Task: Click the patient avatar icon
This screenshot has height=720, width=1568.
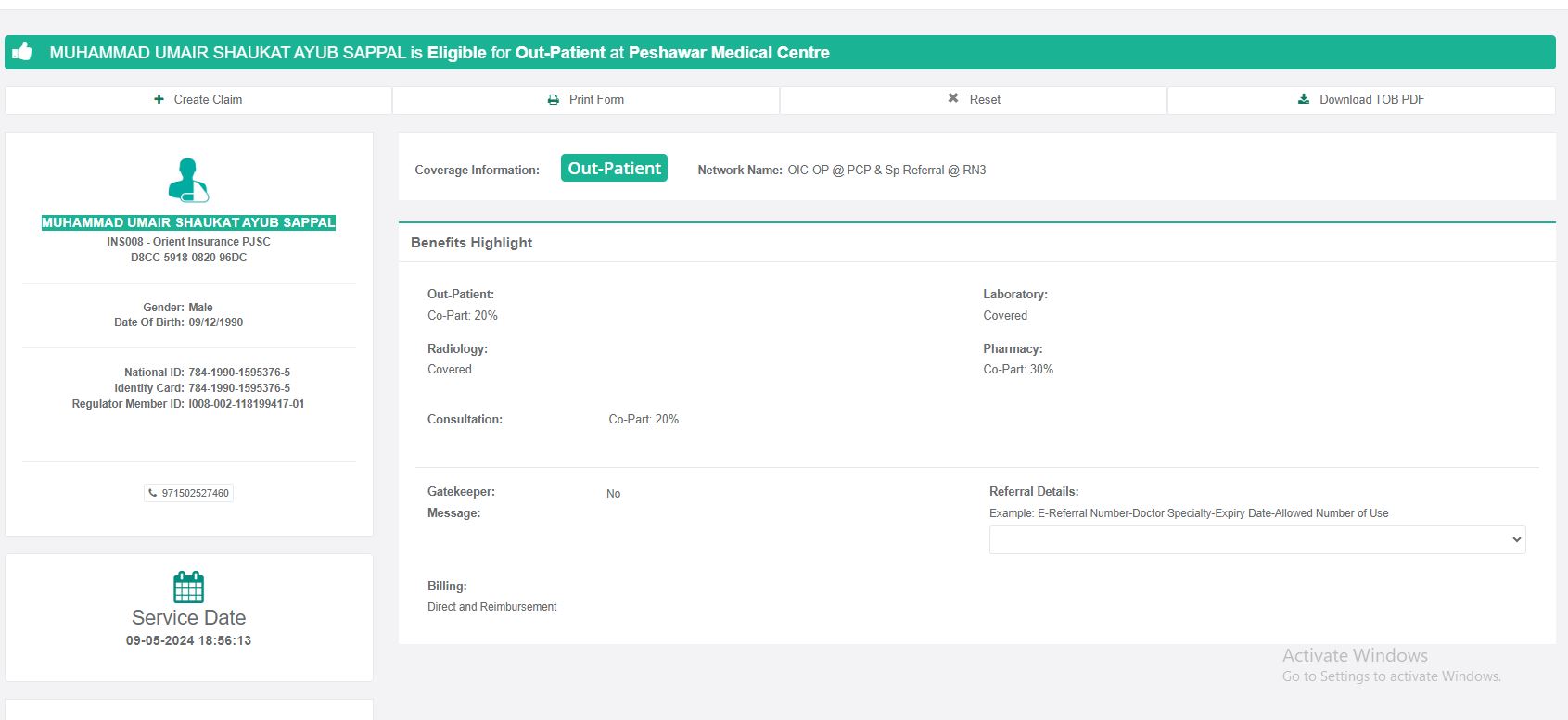Action: point(188,180)
